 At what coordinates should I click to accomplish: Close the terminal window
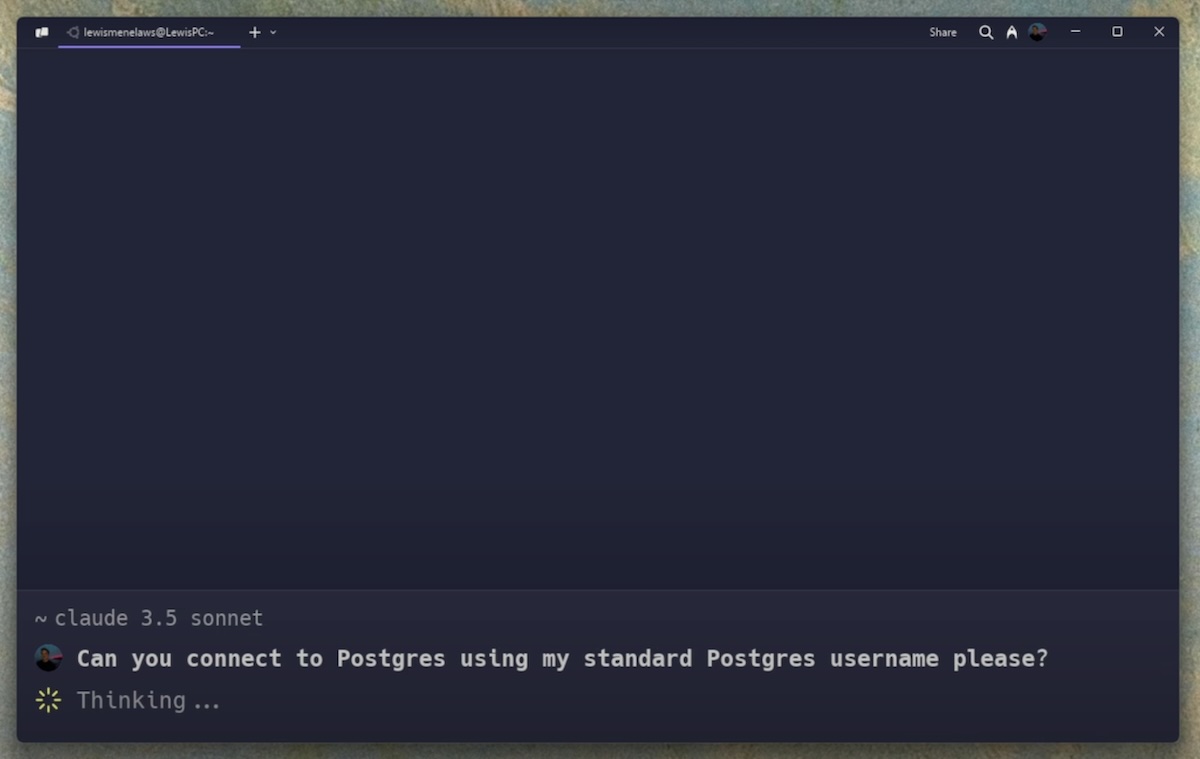coord(1159,32)
